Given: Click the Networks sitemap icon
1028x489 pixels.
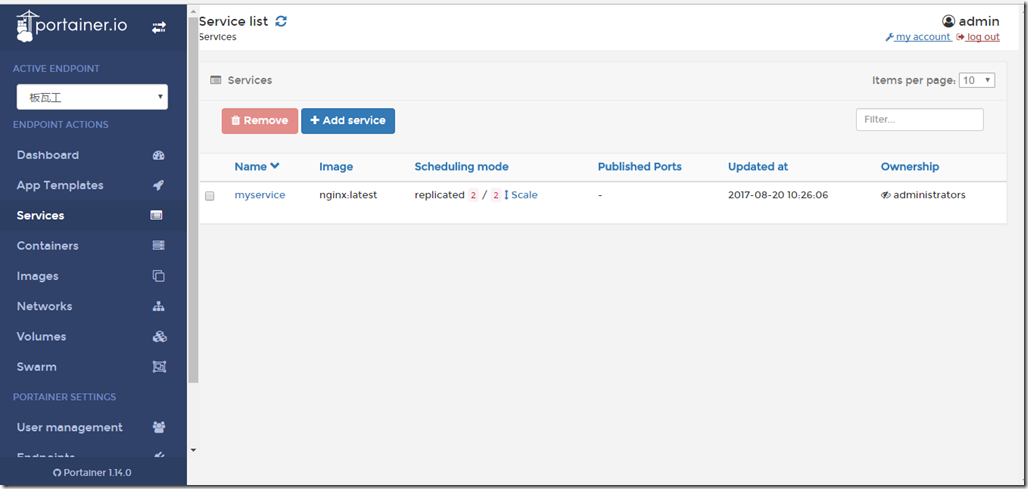Looking at the screenshot, I should 158,306.
